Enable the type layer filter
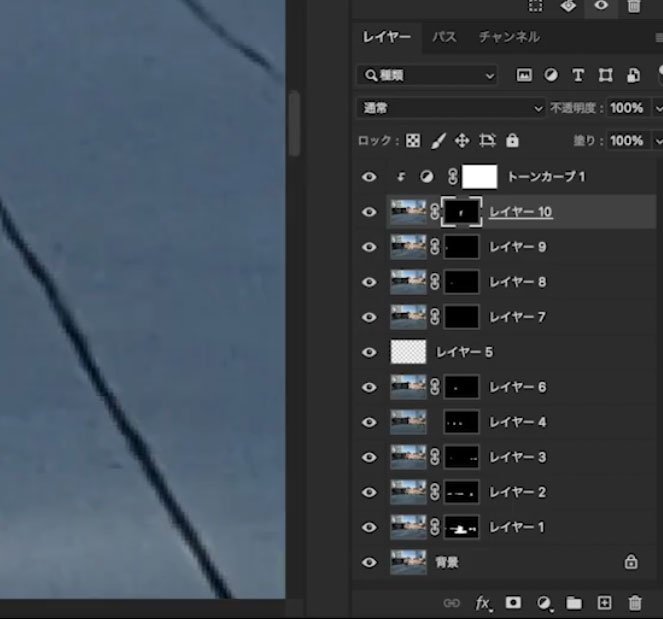Viewport: 663px width, 619px height. click(577, 75)
